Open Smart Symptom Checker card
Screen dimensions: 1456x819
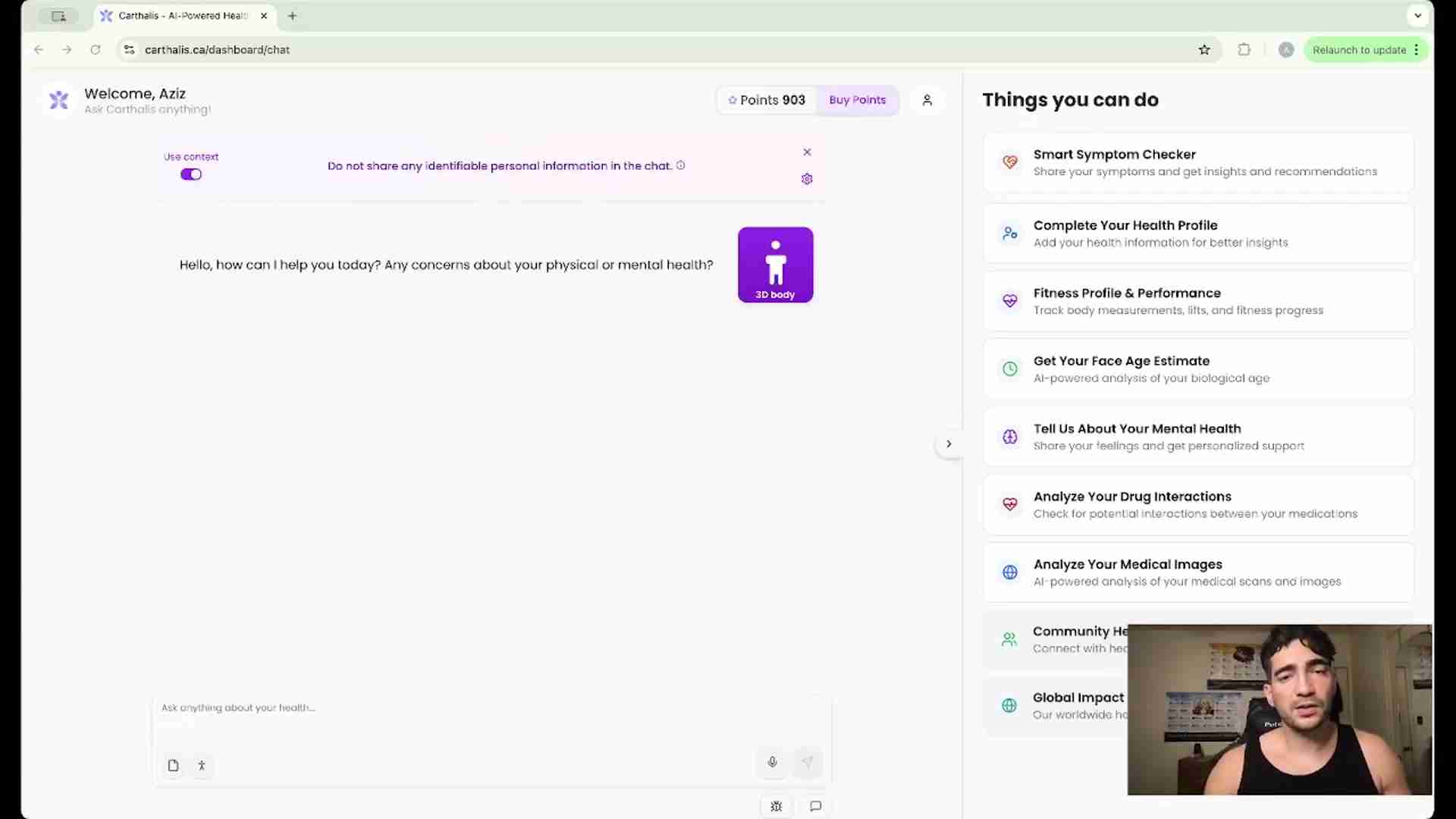(x=1198, y=162)
